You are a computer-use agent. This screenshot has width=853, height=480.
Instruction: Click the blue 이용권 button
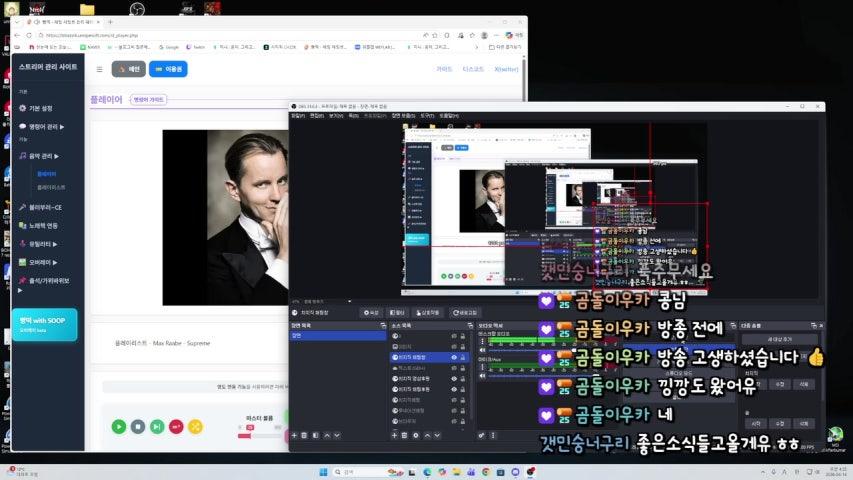click(x=168, y=69)
